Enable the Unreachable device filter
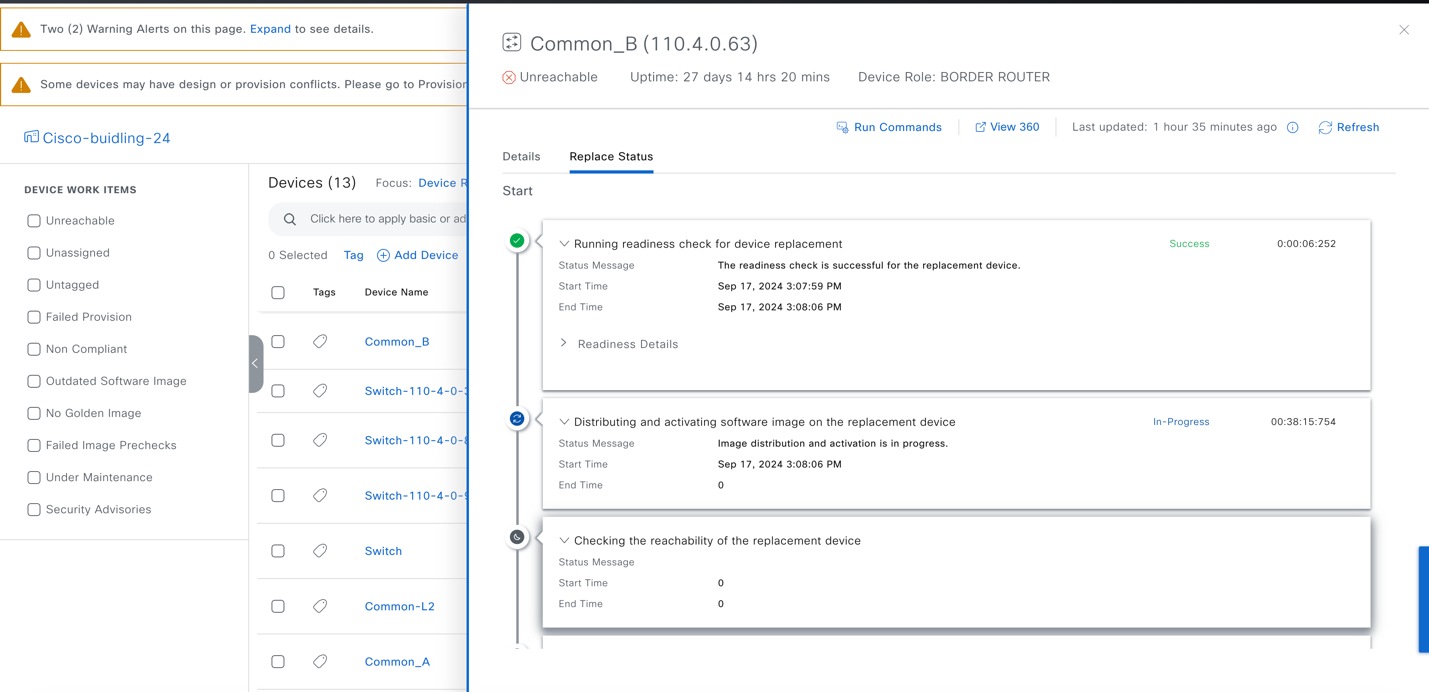The image size is (1429, 692). 33,220
